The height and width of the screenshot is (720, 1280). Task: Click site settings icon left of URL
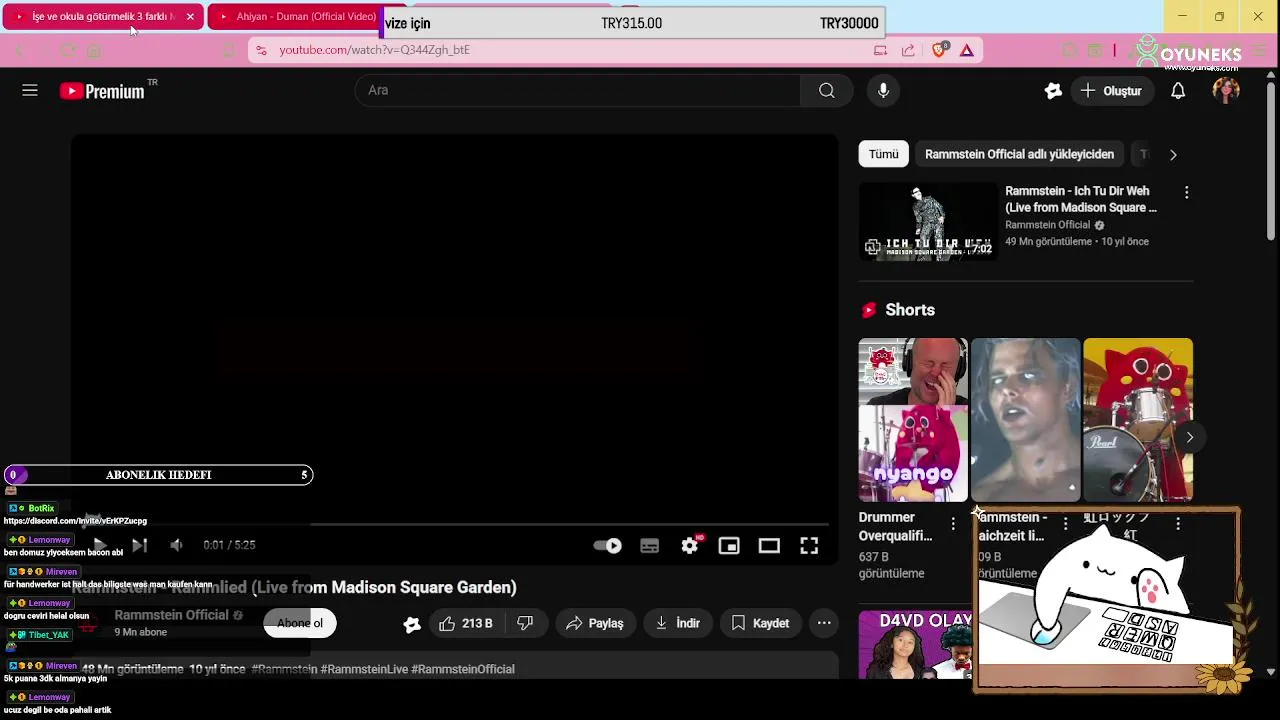pos(260,50)
